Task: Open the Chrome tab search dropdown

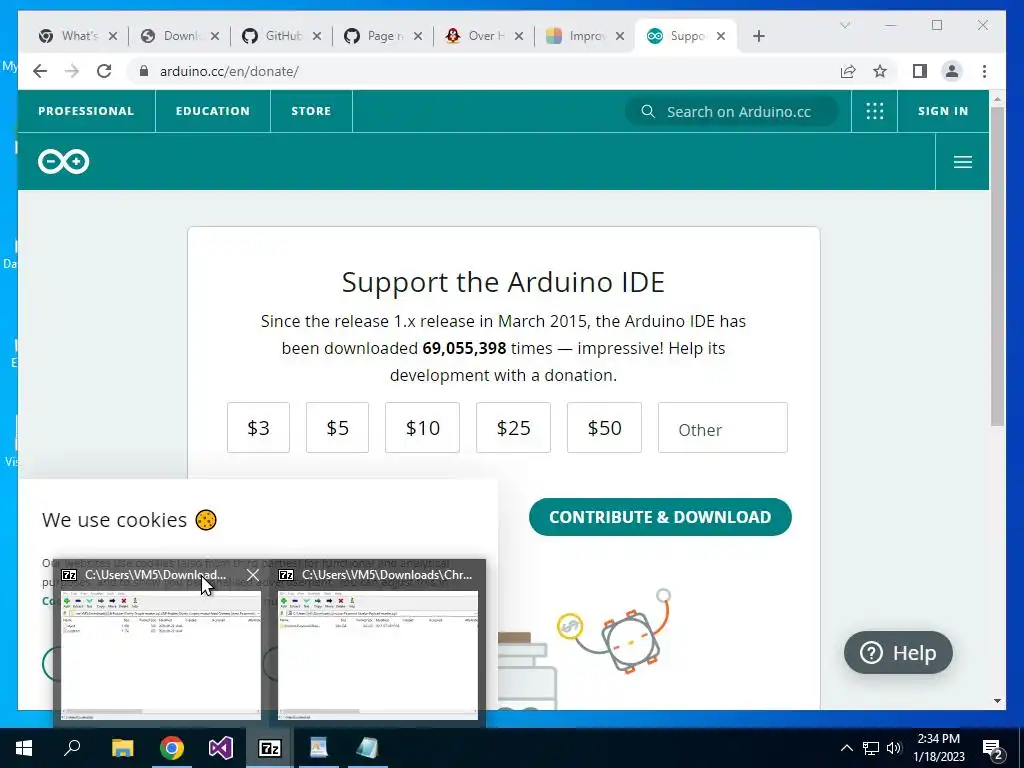Action: (x=844, y=25)
